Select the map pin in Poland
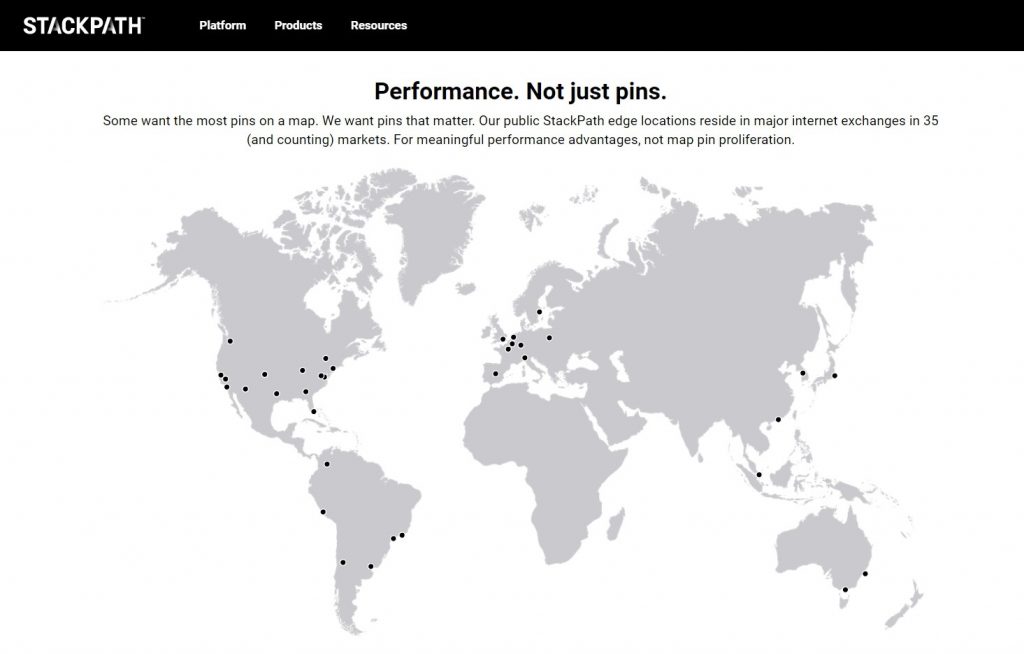 click(x=549, y=338)
